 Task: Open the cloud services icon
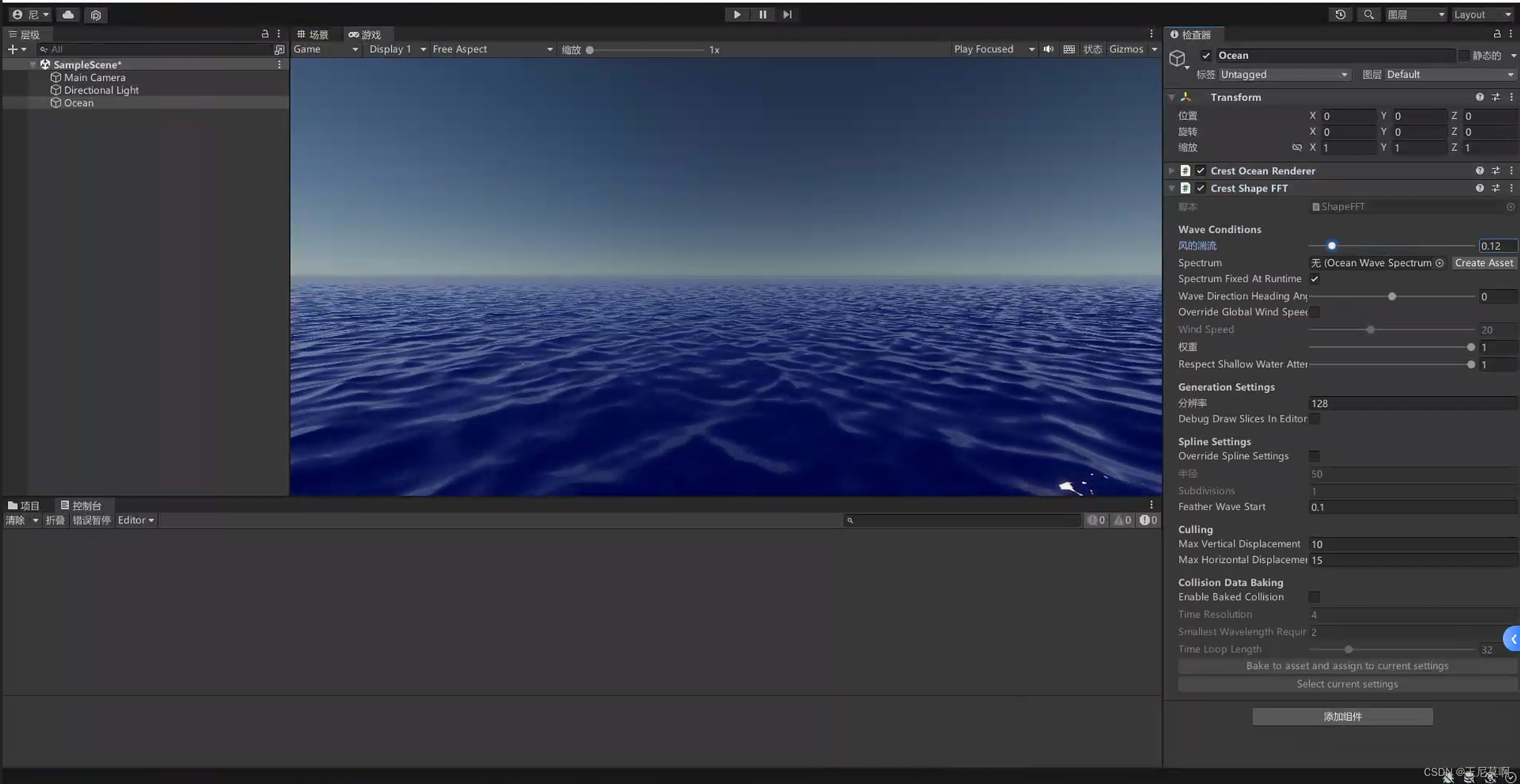click(68, 14)
